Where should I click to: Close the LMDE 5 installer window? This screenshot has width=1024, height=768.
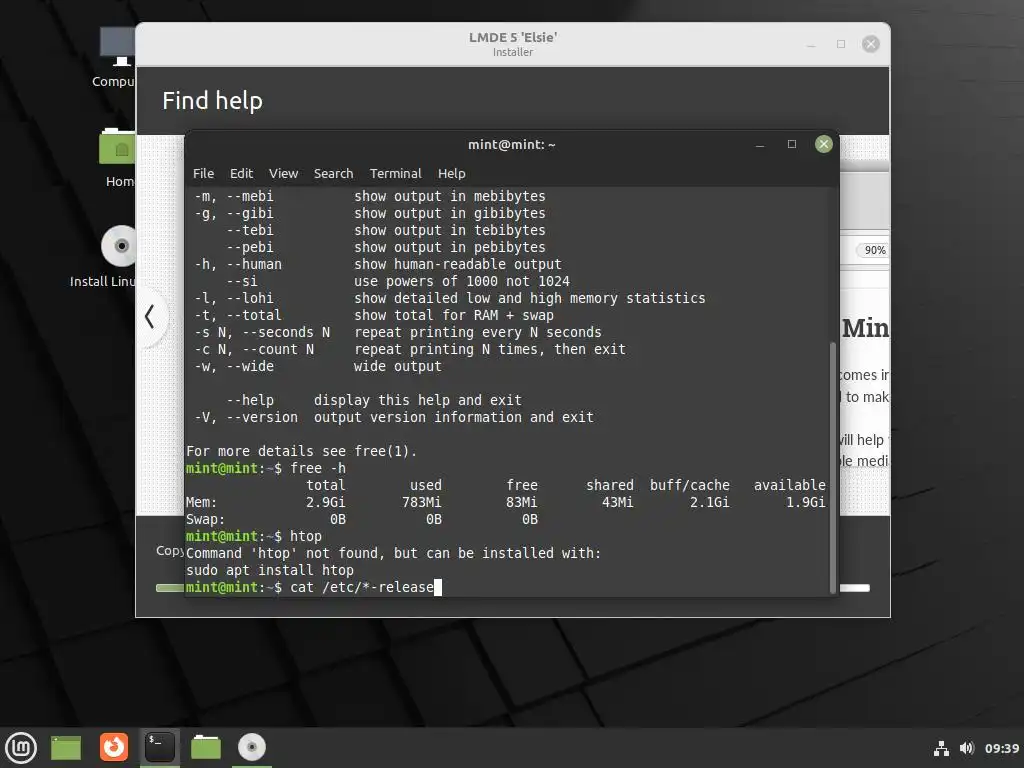(x=871, y=44)
